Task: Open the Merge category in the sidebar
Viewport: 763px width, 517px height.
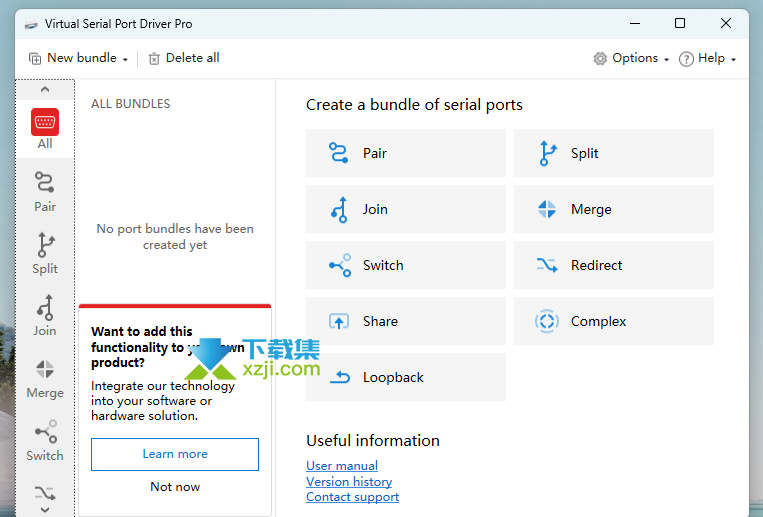Action: point(45,378)
